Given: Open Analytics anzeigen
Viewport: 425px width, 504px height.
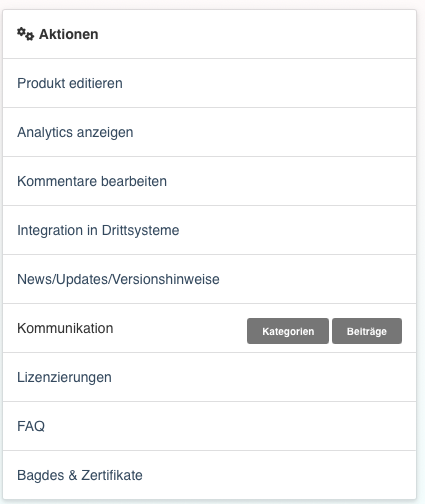Looking at the screenshot, I should click(x=75, y=132).
